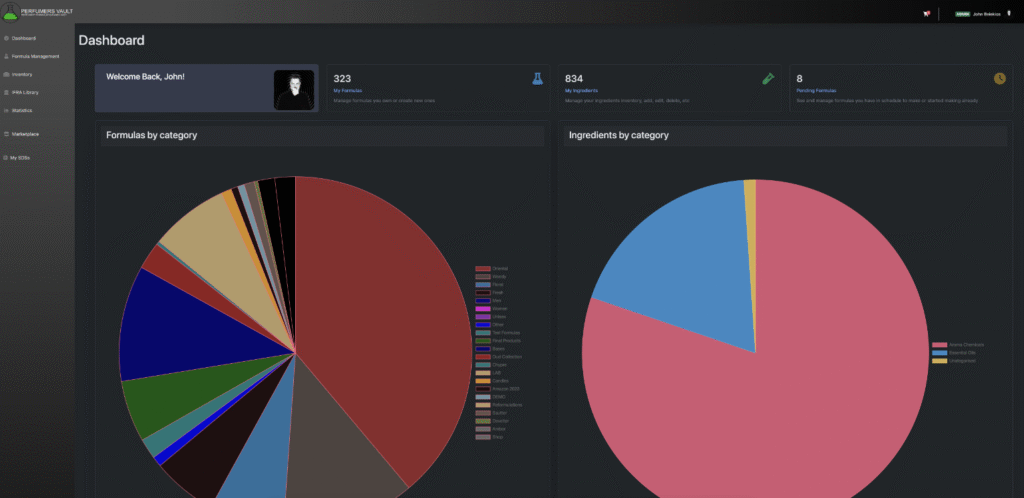Click the Amber legend color swatch
The image size is (1024, 498).
click(x=483, y=429)
